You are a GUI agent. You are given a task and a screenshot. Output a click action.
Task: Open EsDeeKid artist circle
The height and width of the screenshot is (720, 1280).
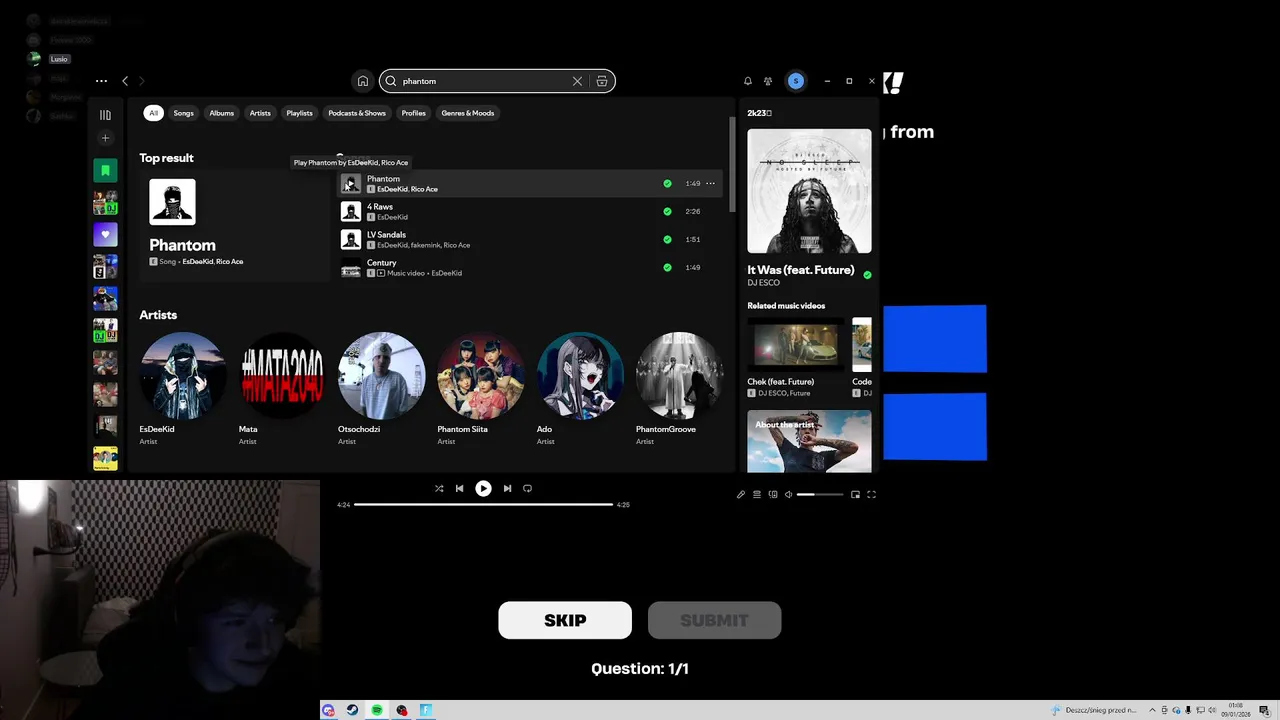pos(182,375)
